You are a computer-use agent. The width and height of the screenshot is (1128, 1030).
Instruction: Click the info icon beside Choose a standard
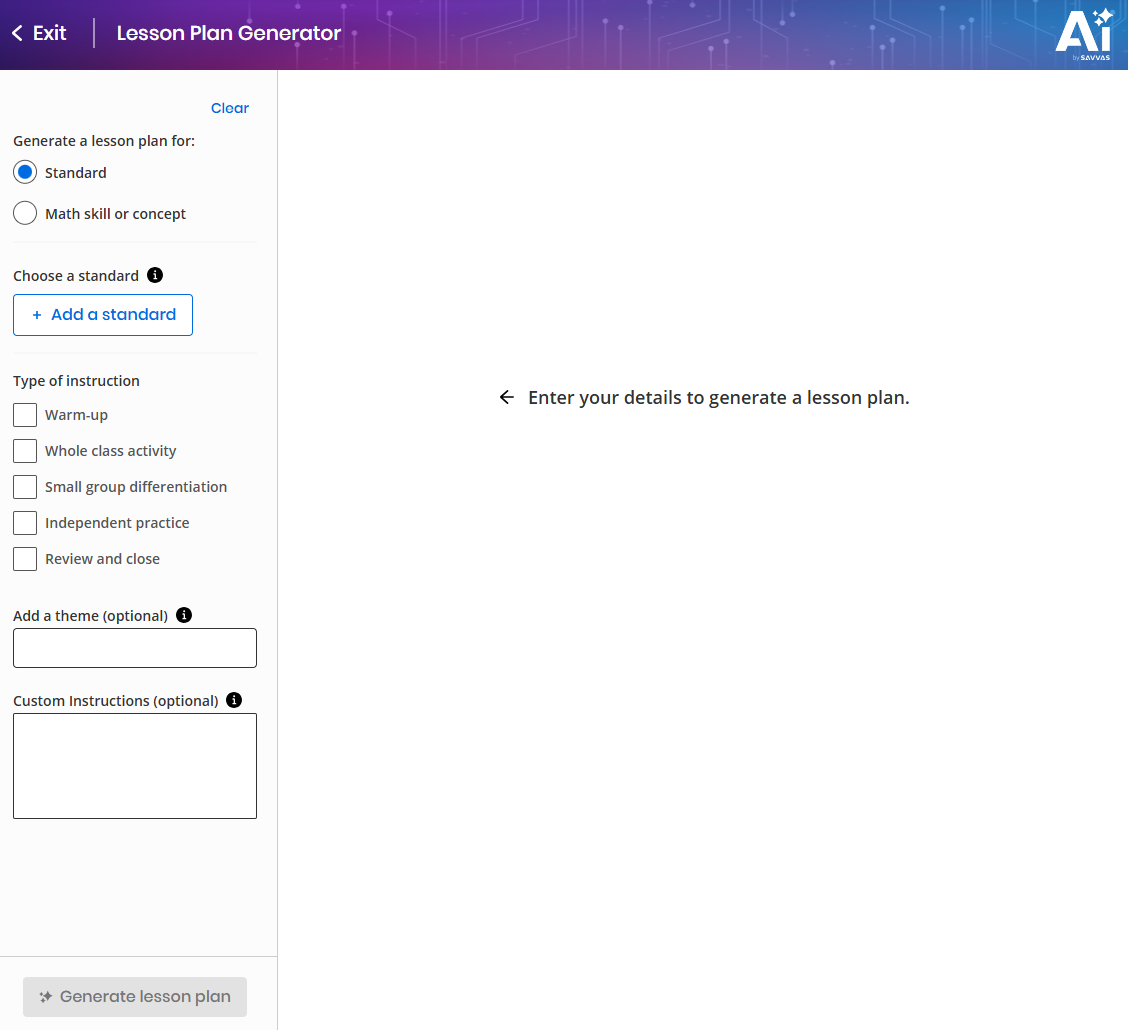(x=155, y=274)
